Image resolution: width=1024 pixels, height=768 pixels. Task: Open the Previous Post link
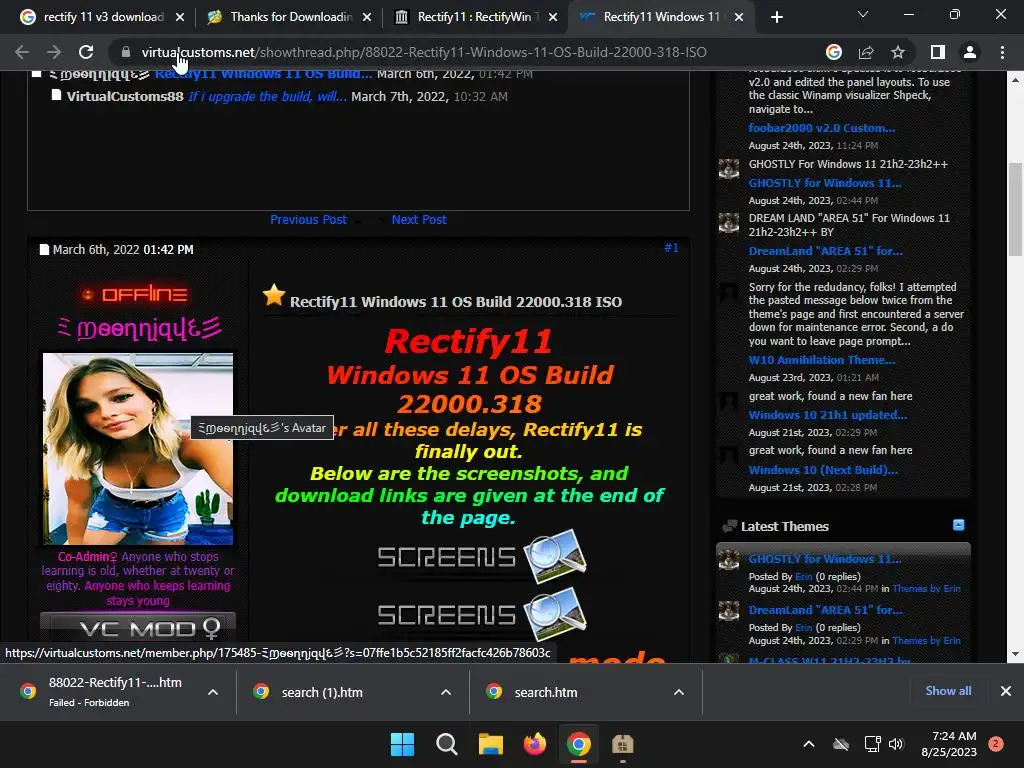point(308,219)
